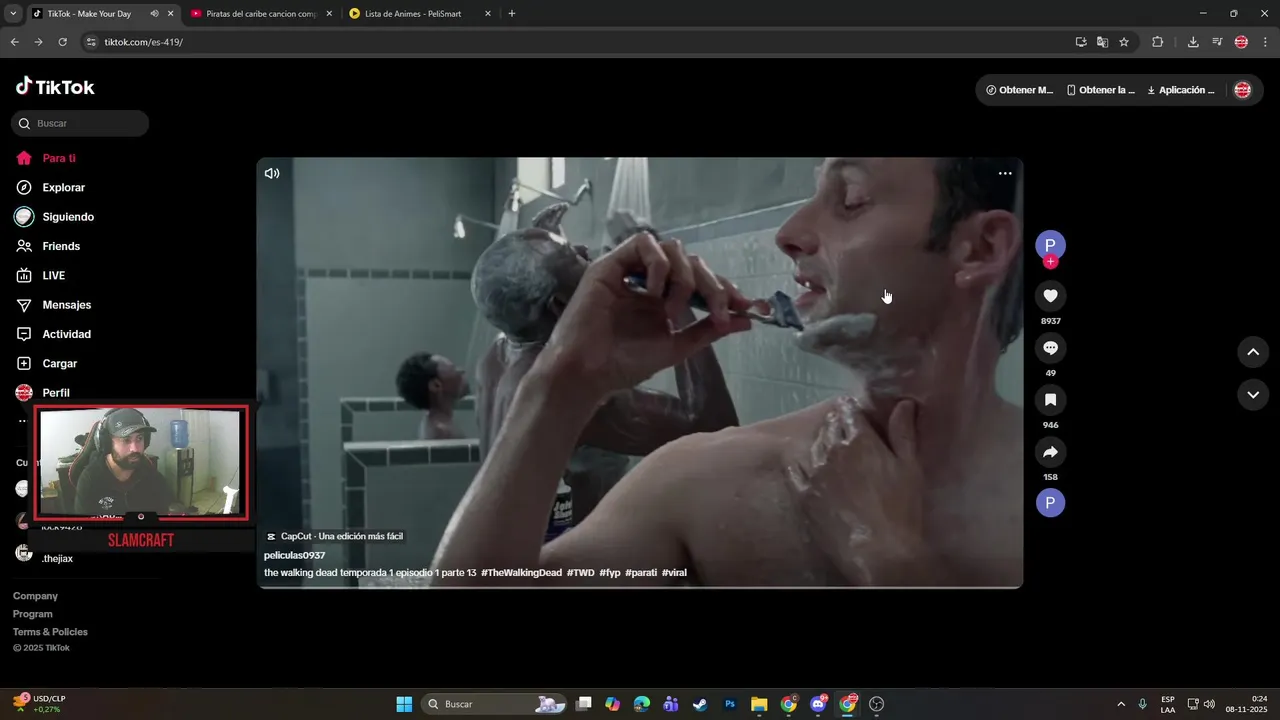This screenshot has width=1280, height=720.
Task: Click the Obtener la ... button
Action: (x=1101, y=90)
